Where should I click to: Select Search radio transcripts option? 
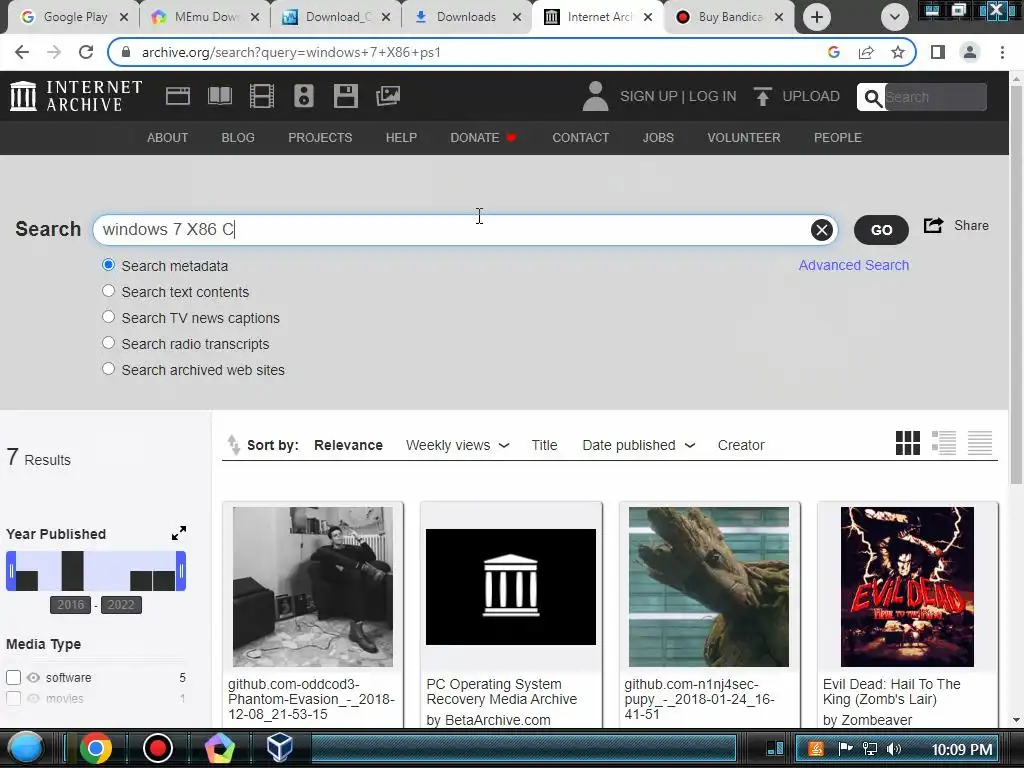point(108,343)
